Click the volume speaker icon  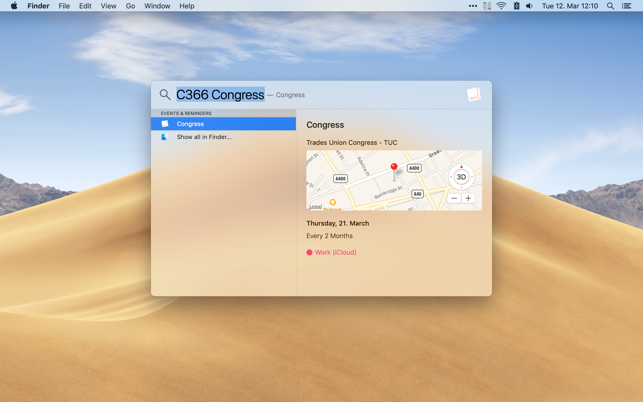pyautogui.click(x=529, y=6)
